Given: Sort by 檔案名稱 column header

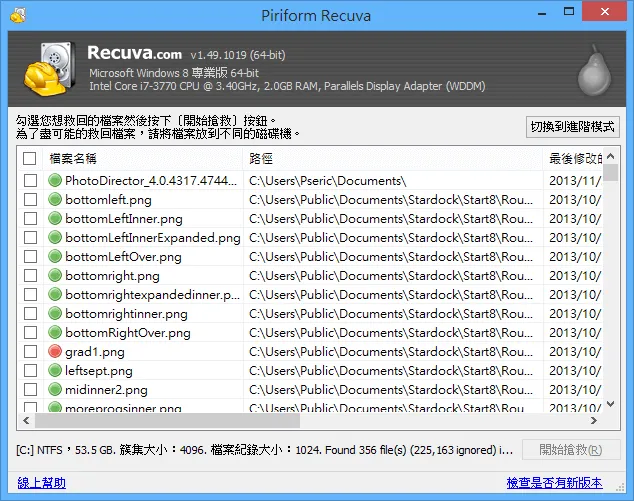Looking at the screenshot, I should point(142,159).
